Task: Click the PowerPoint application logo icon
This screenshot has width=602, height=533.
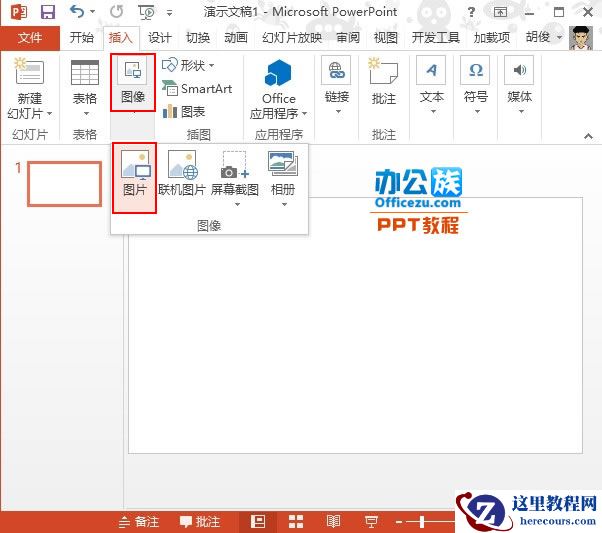Action: pos(19,12)
